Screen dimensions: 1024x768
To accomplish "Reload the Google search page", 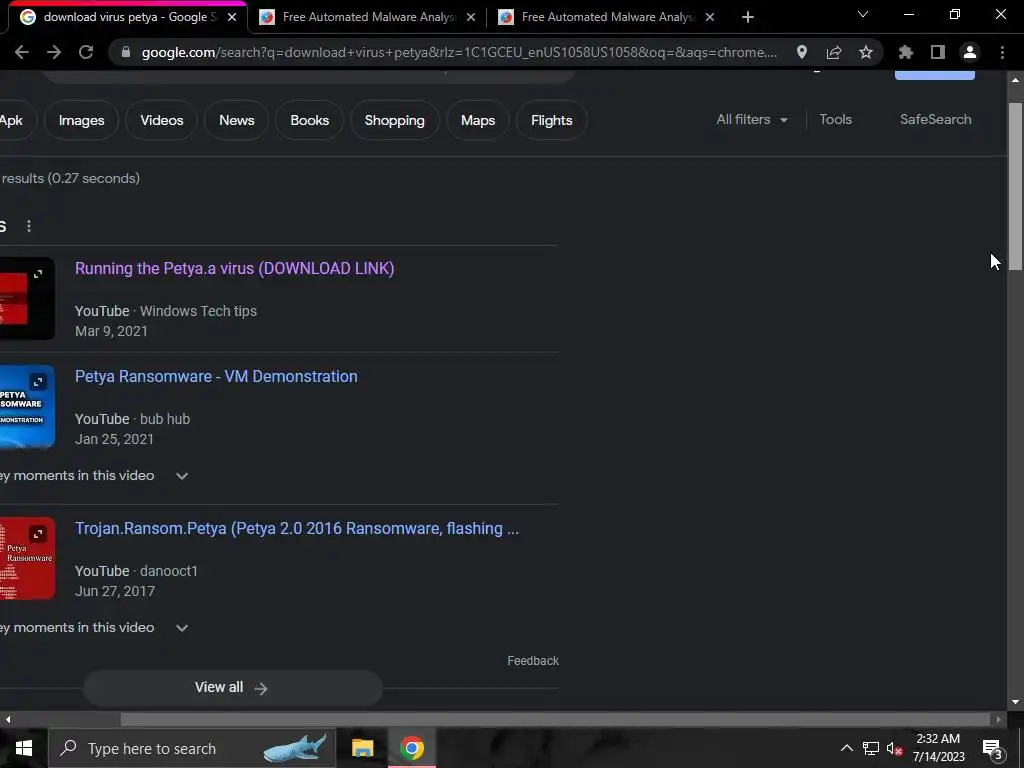I will tap(86, 52).
